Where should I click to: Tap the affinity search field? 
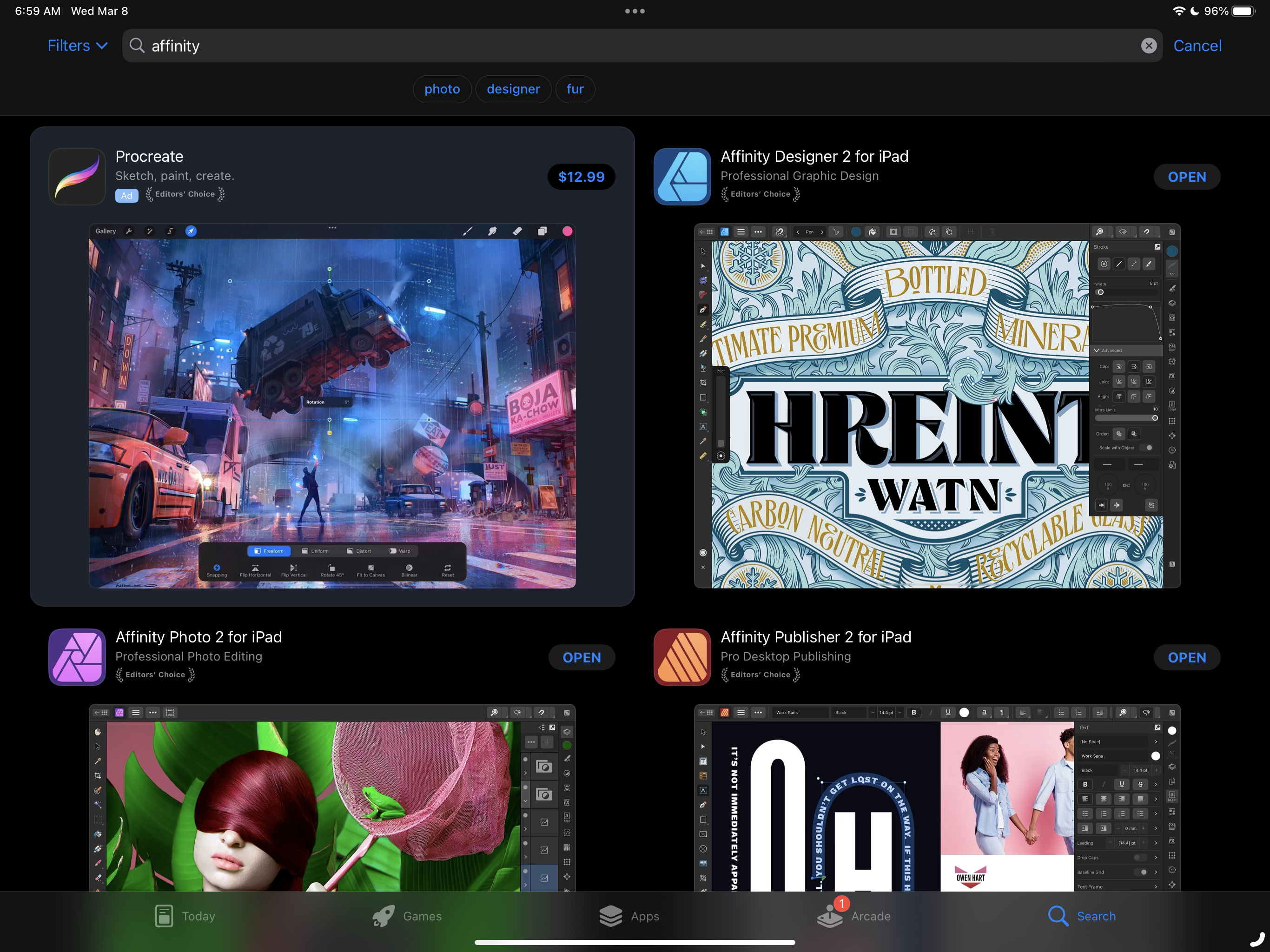pos(642,46)
